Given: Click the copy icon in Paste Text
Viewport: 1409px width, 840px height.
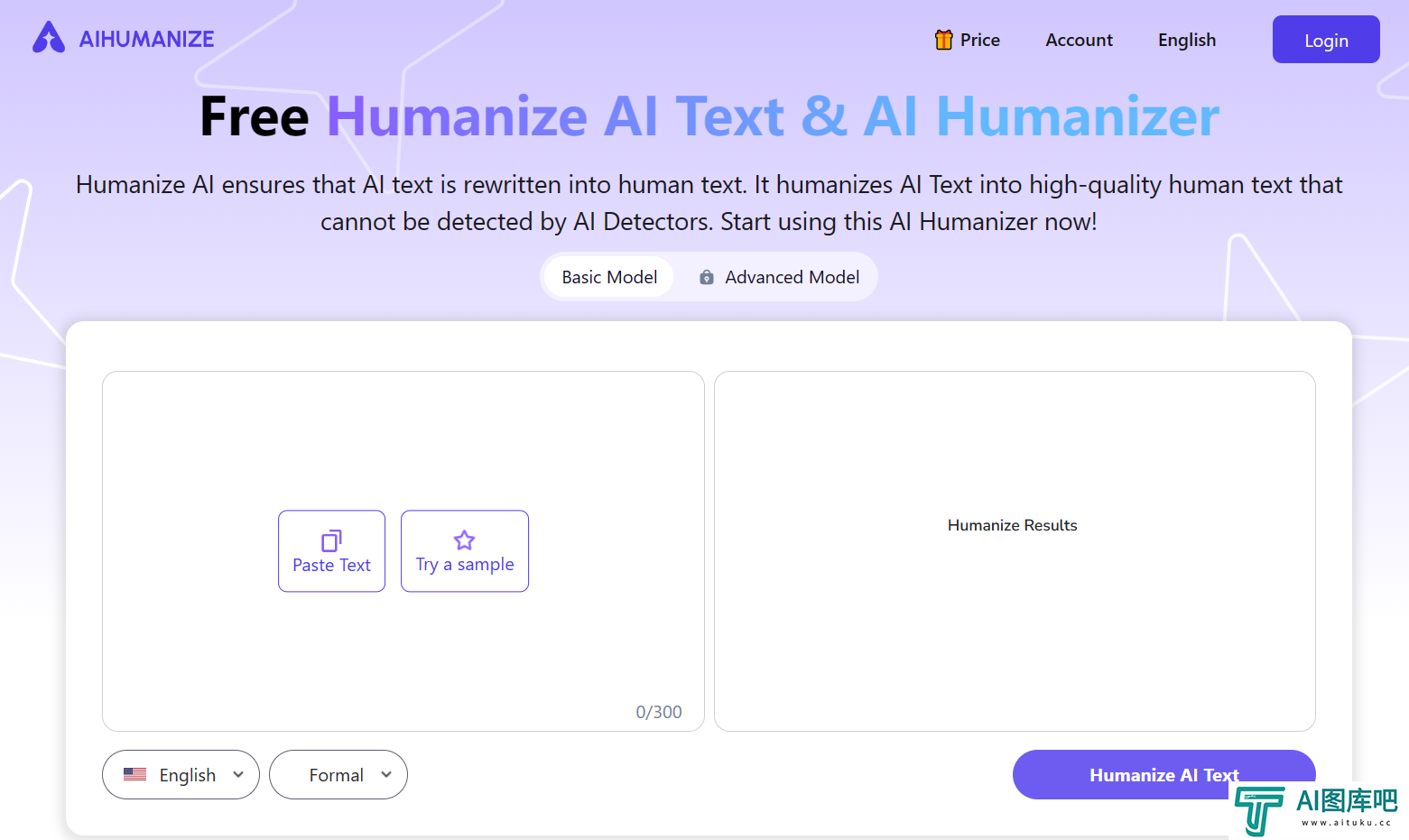Looking at the screenshot, I should (x=331, y=540).
